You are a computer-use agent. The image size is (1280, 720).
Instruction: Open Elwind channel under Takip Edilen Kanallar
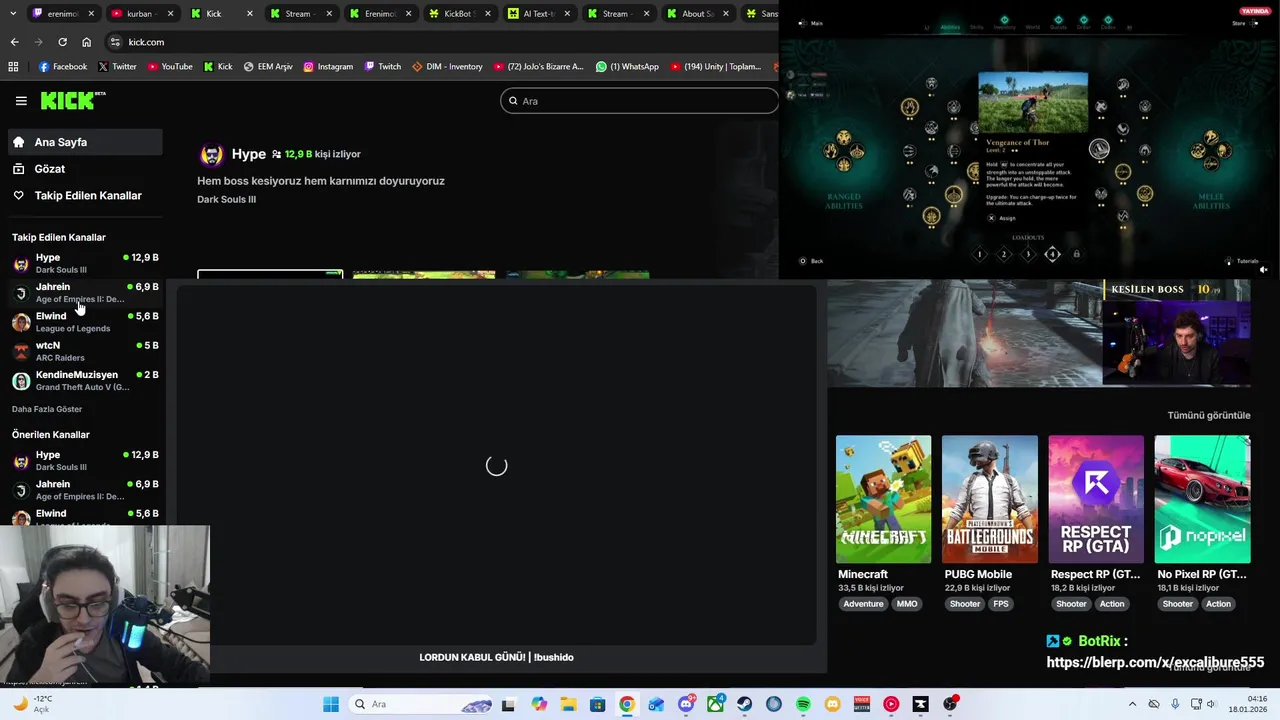(x=85, y=321)
